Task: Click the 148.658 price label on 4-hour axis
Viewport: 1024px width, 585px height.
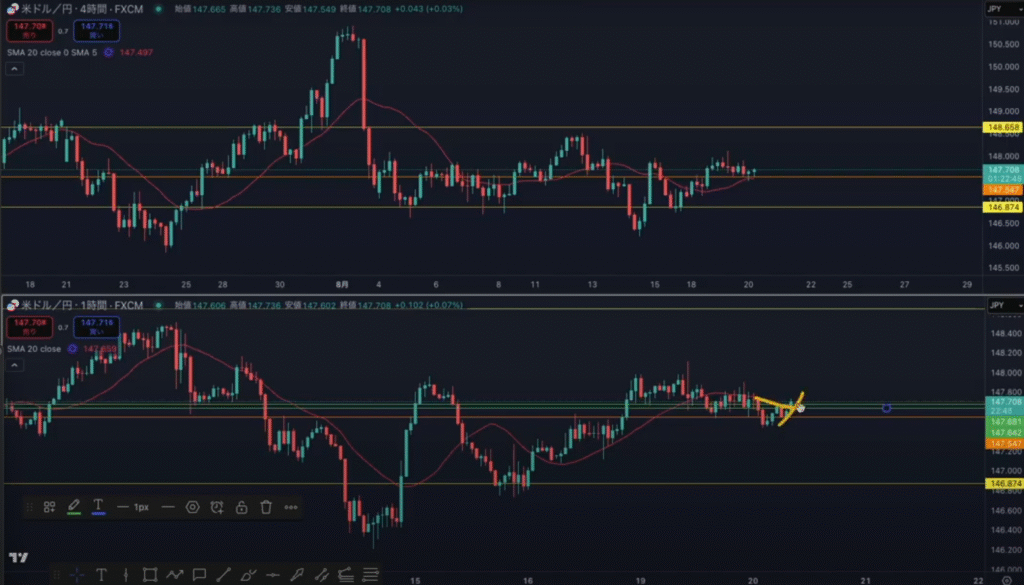Action: pyautogui.click(x=1003, y=127)
